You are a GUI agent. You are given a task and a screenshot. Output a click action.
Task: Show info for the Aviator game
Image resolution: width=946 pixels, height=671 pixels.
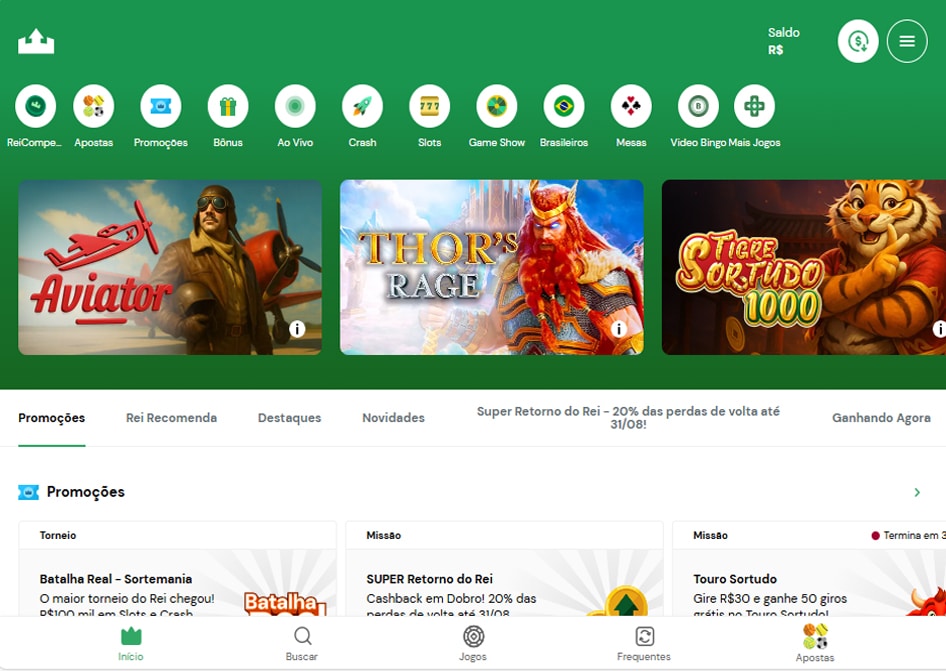pos(297,329)
